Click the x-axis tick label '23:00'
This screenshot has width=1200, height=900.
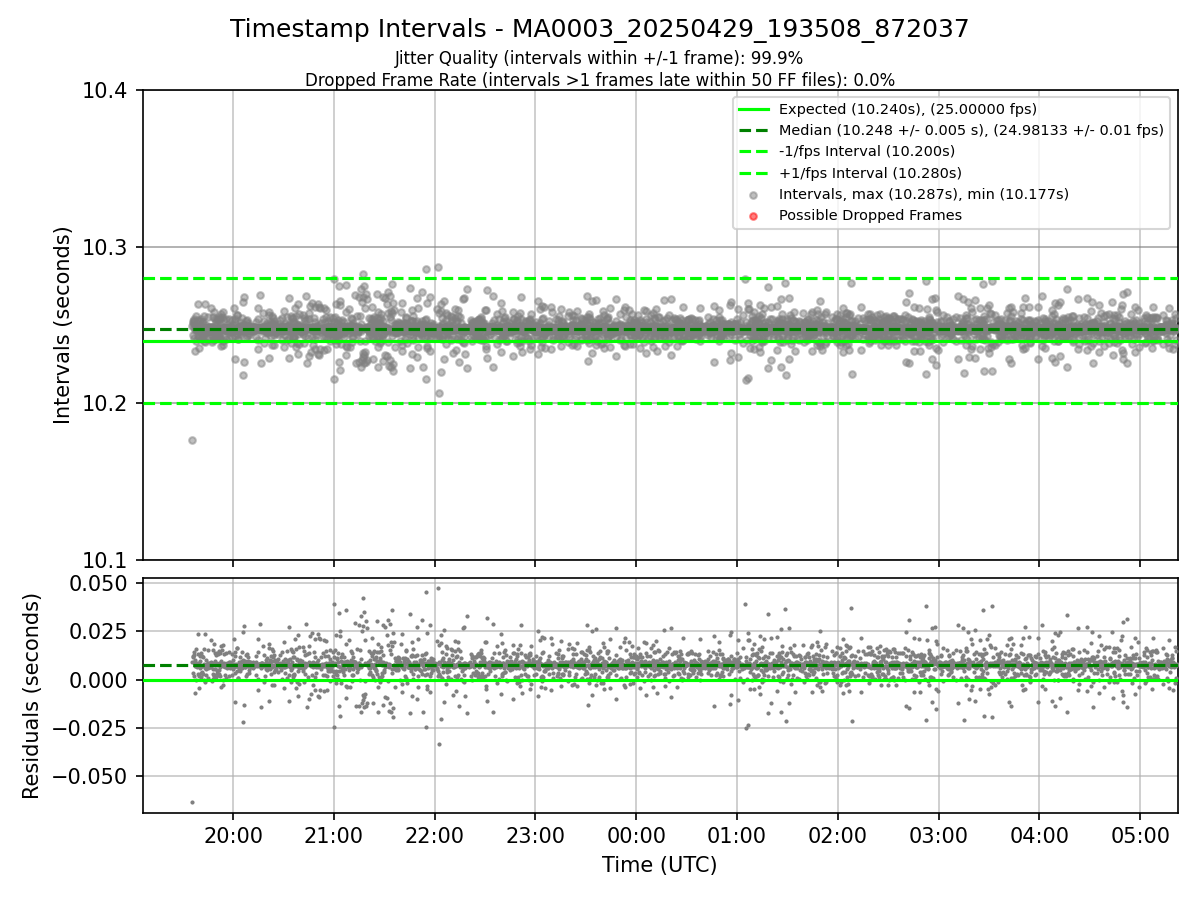(x=535, y=834)
